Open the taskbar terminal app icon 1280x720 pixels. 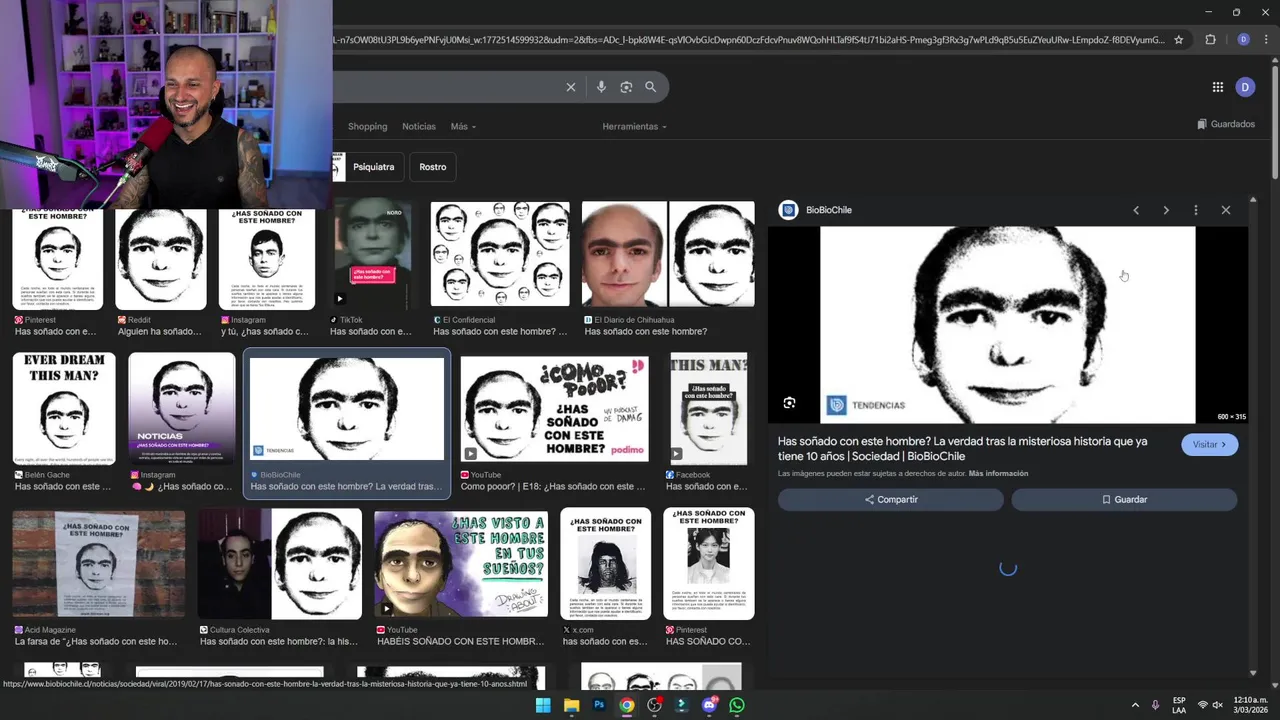tap(682, 705)
